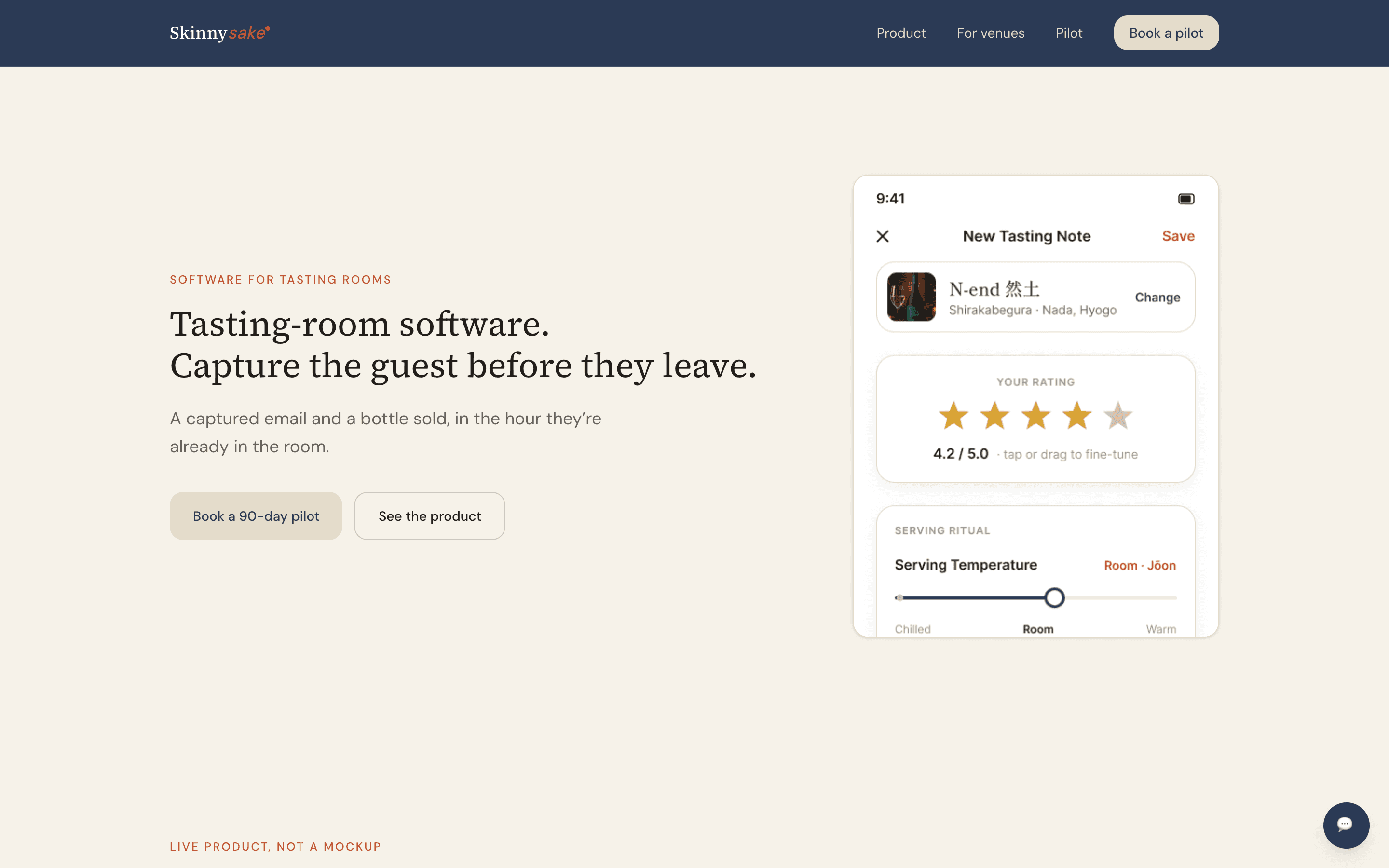1389x868 pixels.
Task: Click the Skinnysake logo
Action: pyautogui.click(x=220, y=33)
